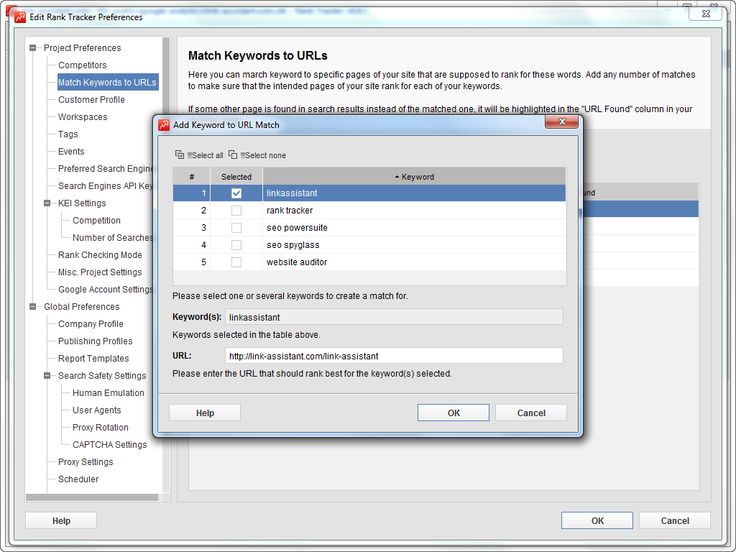Collapse the KEI Settings tree node
Viewport: 736px width, 552px height.
[47, 203]
